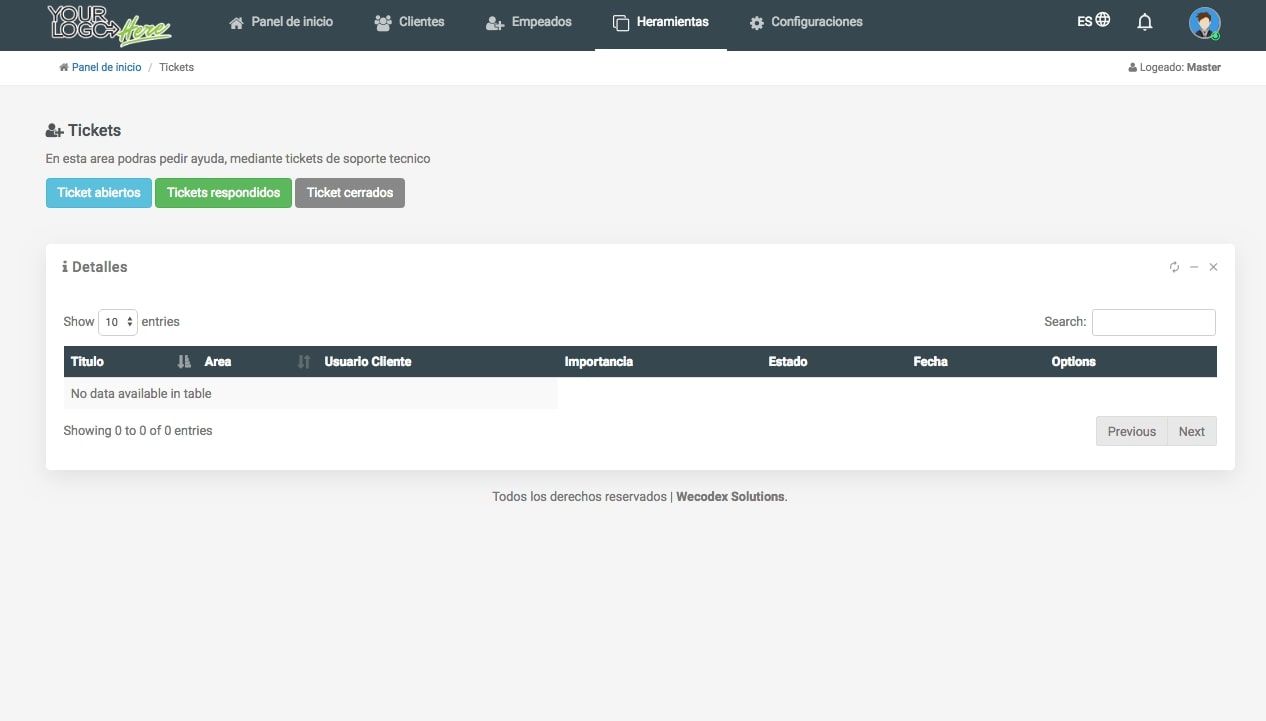Click the Tickets breadcrumb text
The image size is (1266, 721).
[177, 67]
